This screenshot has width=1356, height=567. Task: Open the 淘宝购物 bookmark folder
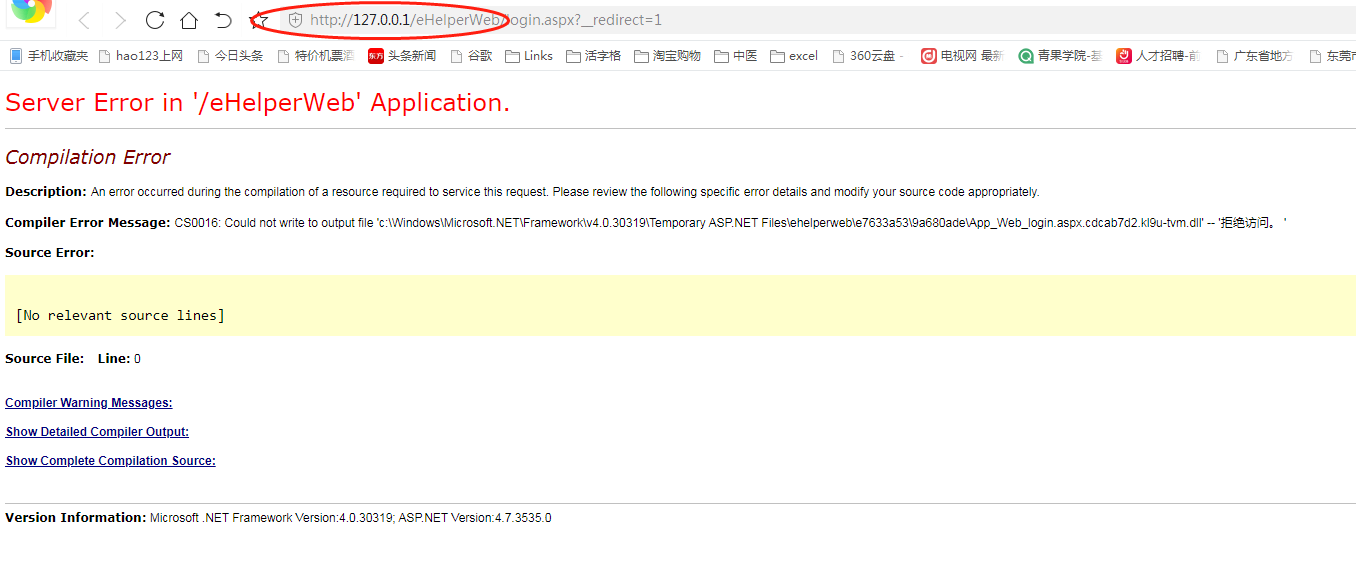click(x=667, y=56)
